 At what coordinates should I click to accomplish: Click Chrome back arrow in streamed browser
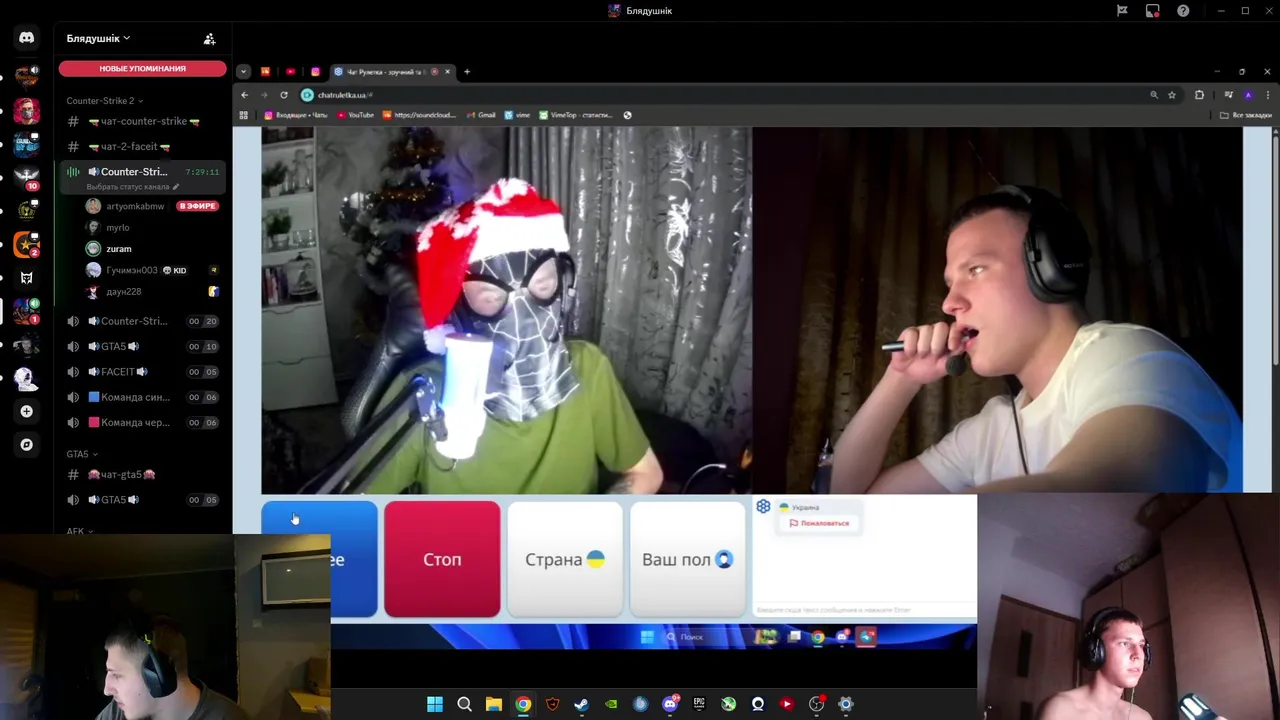245,95
